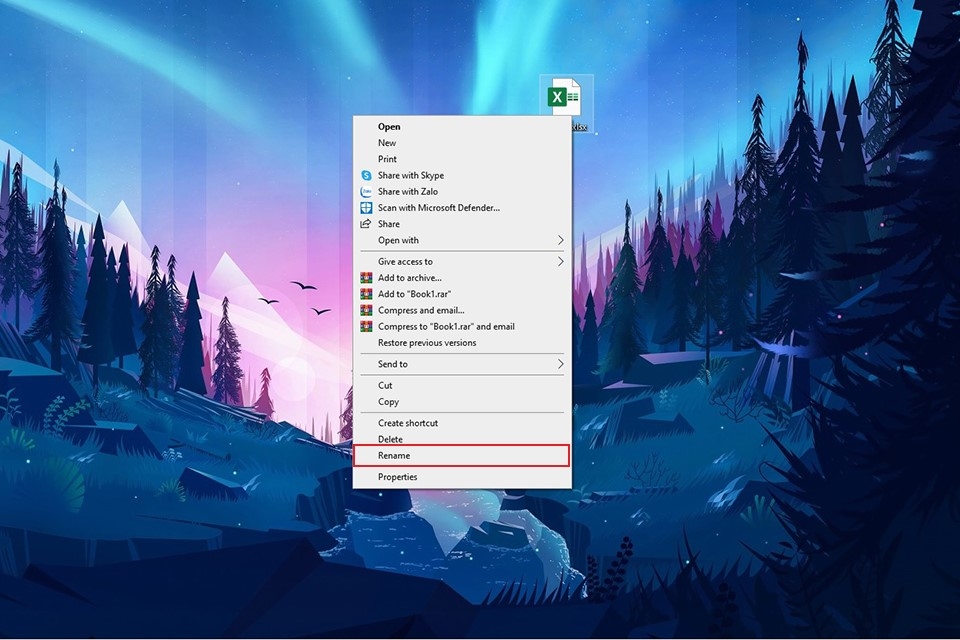
Task: Choose Restore previous versions
Action: (x=462, y=343)
